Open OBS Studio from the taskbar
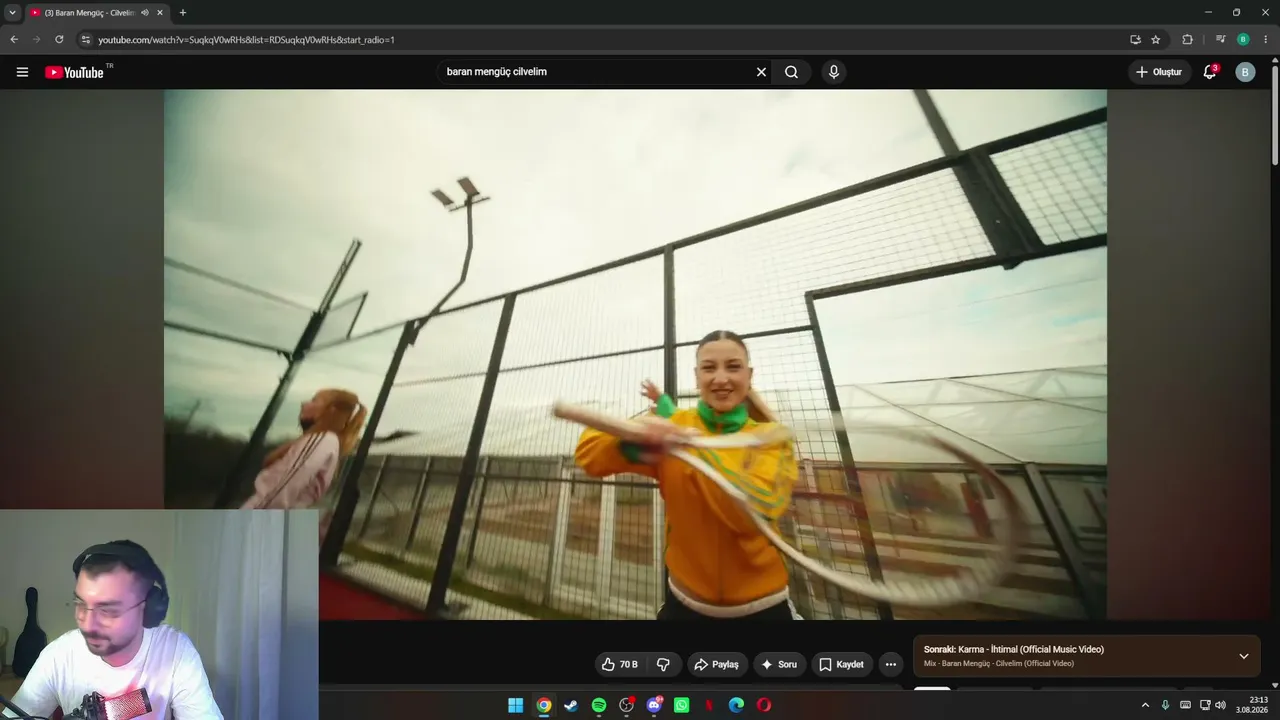Screen dimensions: 1280x720 627,705
